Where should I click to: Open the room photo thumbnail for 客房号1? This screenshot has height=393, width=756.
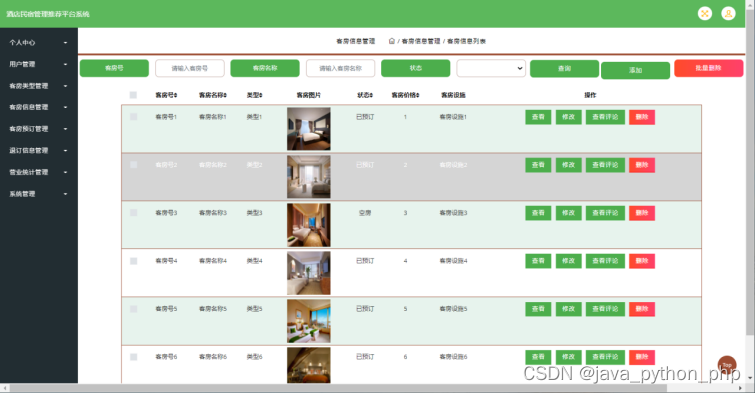(x=309, y=129)
